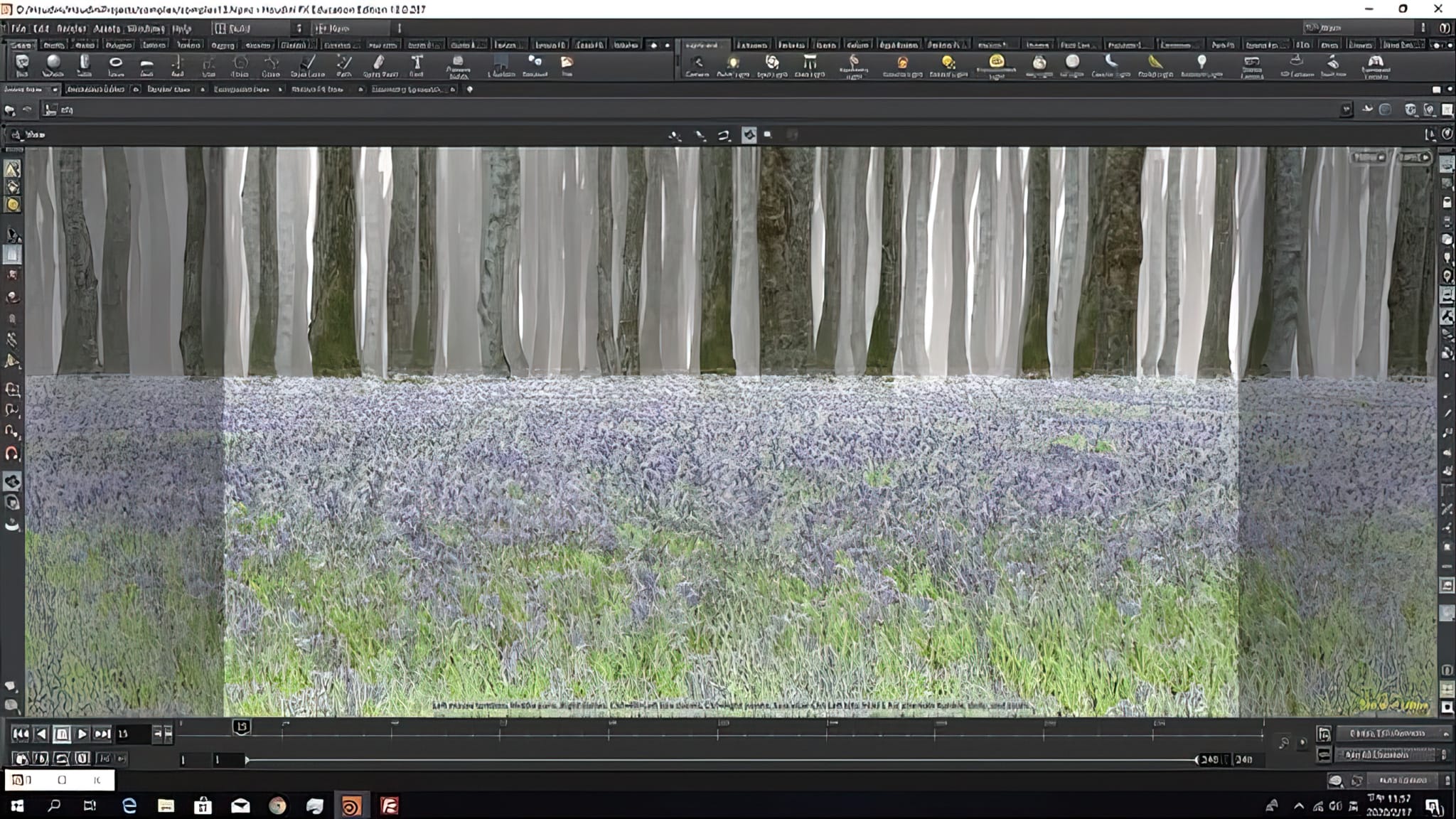Activate the View tool in the viewport toolbar
Image resolution: width=1456 pixels, height=819 pixels.
[x=675, y=134]
